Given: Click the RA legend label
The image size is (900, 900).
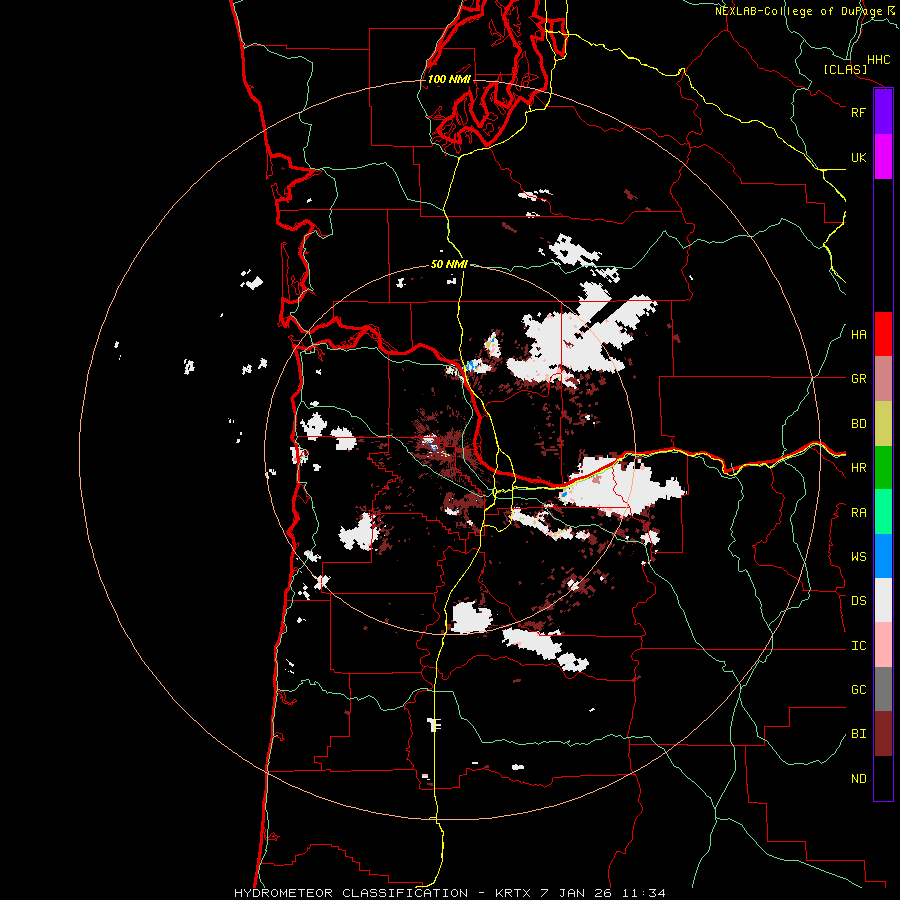Looking at the screenshot, I should 858,513.
